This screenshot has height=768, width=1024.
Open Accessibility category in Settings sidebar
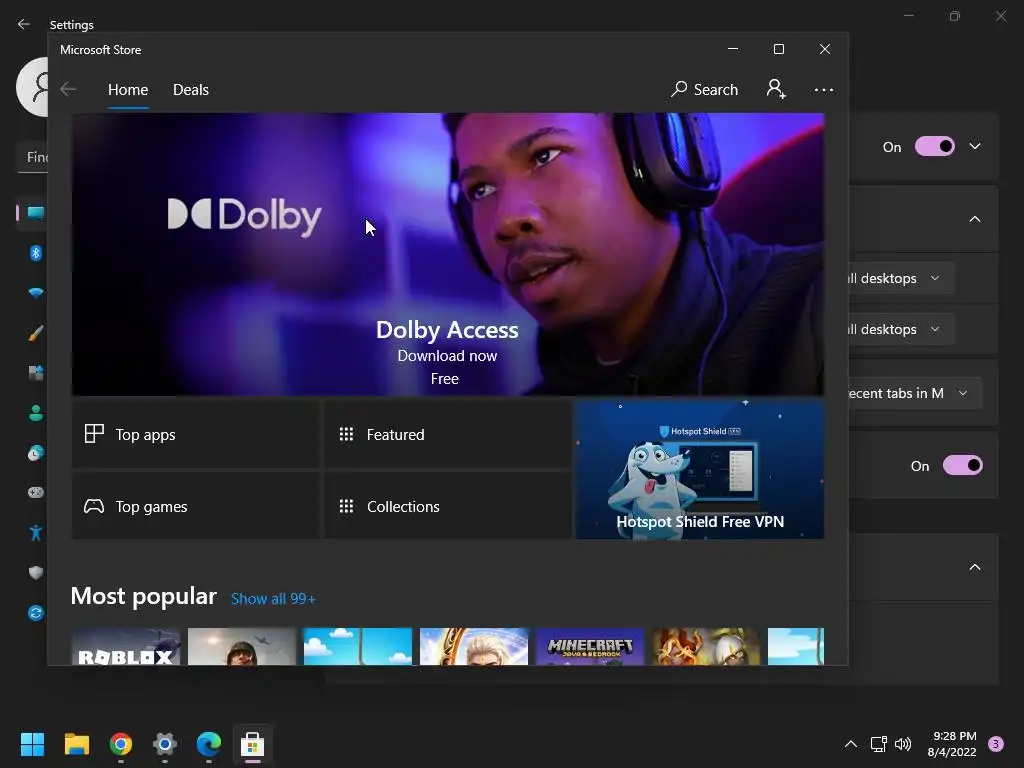click(36, 533)
